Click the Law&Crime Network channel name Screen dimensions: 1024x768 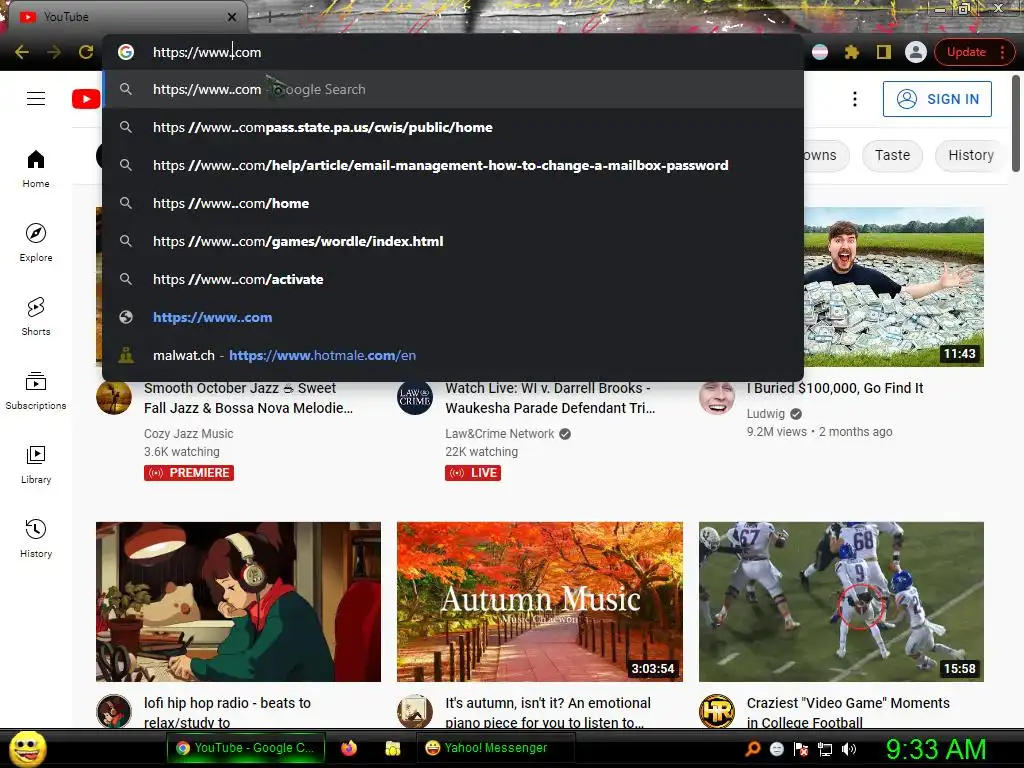pos(500,434)
